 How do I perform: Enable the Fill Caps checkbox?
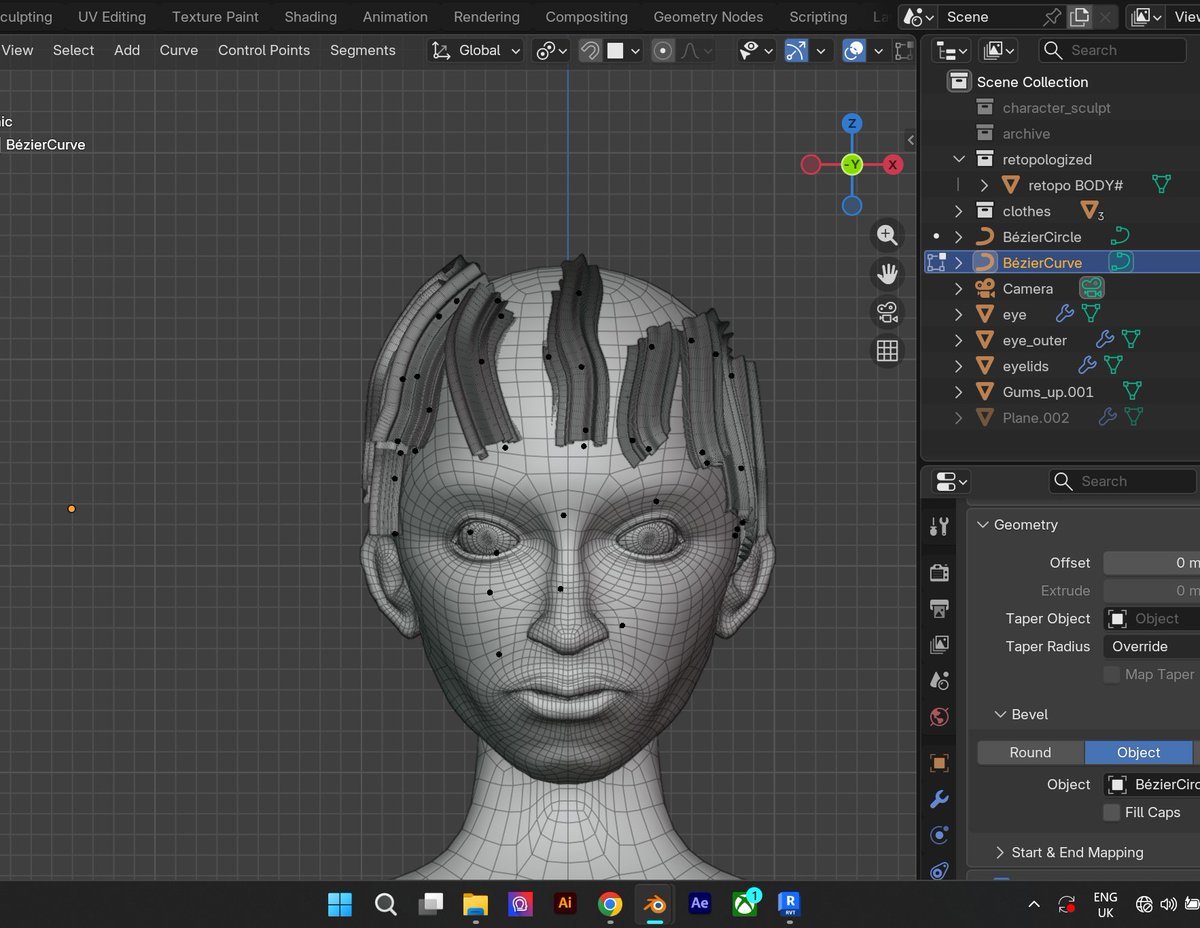click(x=1111, y=812)
